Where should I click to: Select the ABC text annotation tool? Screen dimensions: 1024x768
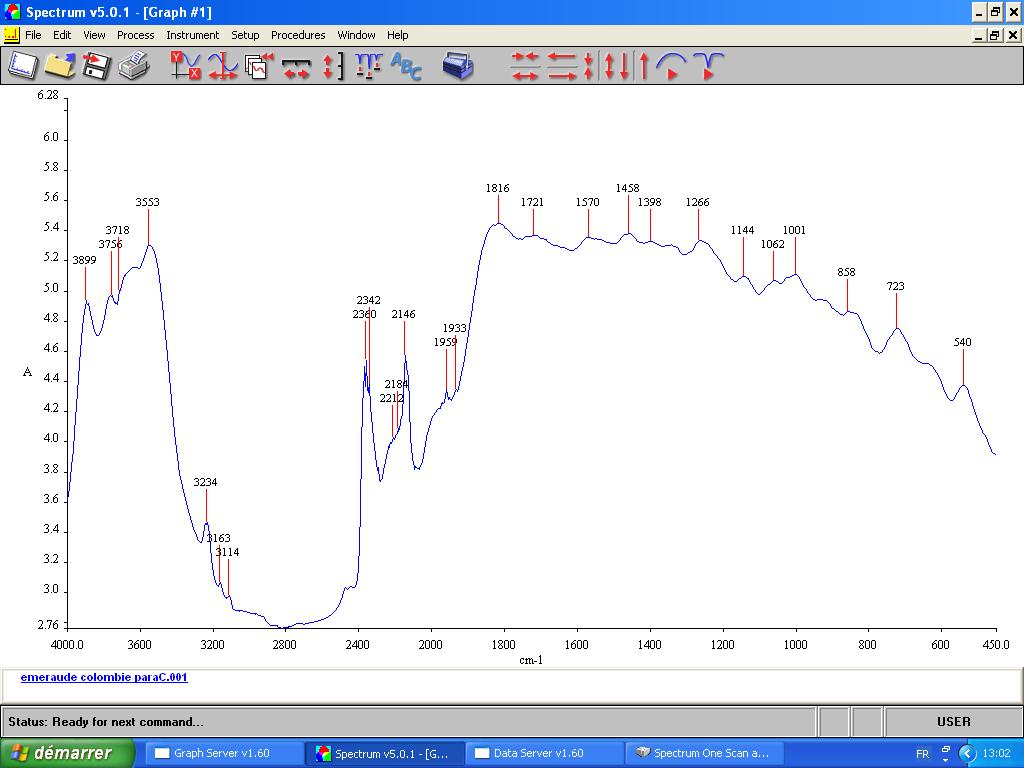pos(406,66)
